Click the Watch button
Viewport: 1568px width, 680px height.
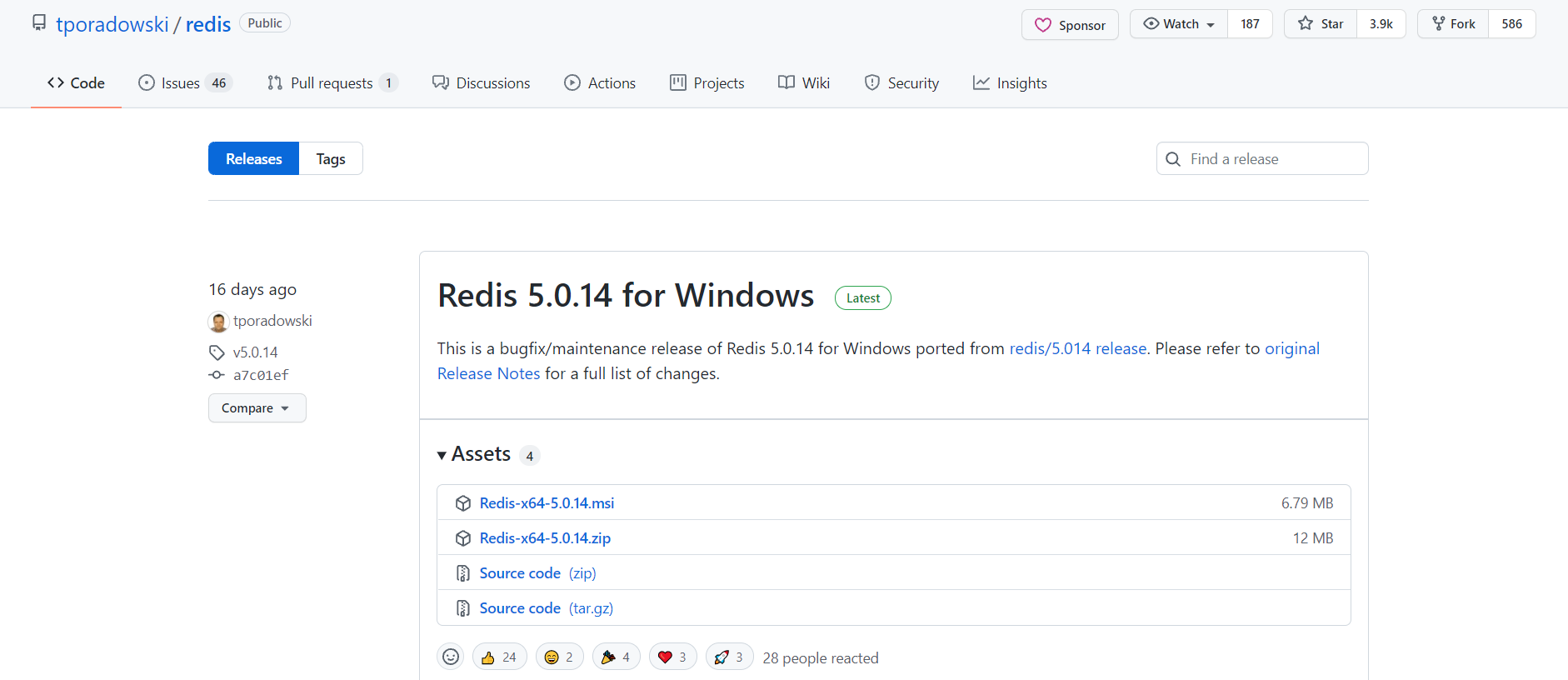point(1179,24)
